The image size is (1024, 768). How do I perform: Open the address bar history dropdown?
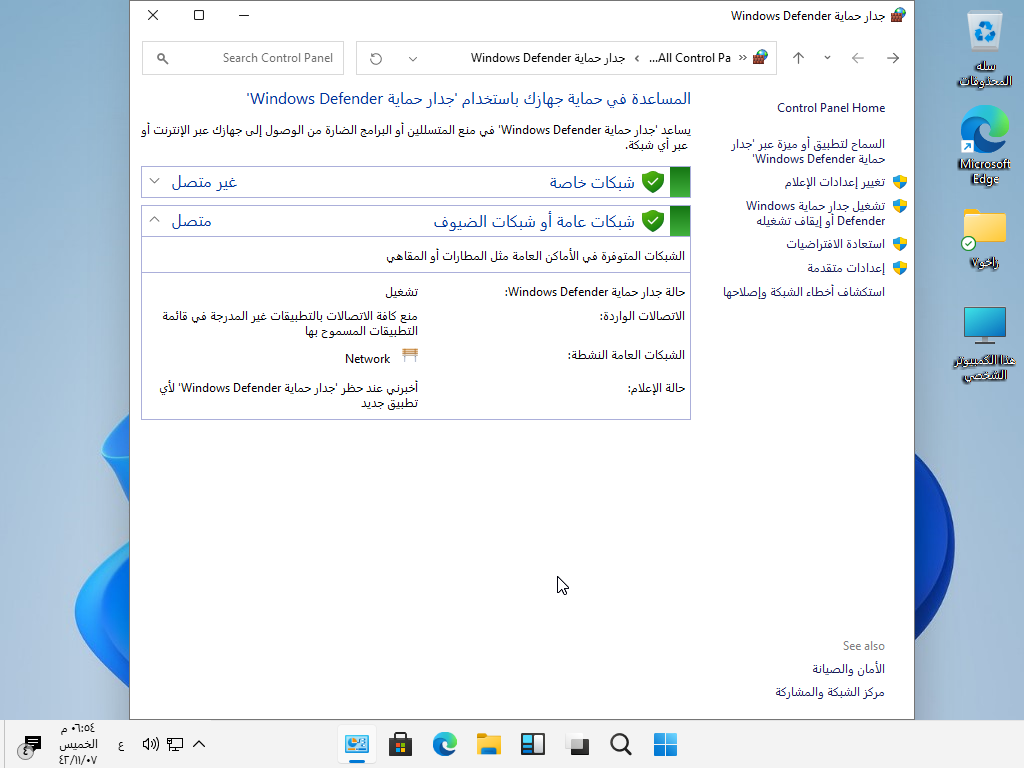coord(413,59)
